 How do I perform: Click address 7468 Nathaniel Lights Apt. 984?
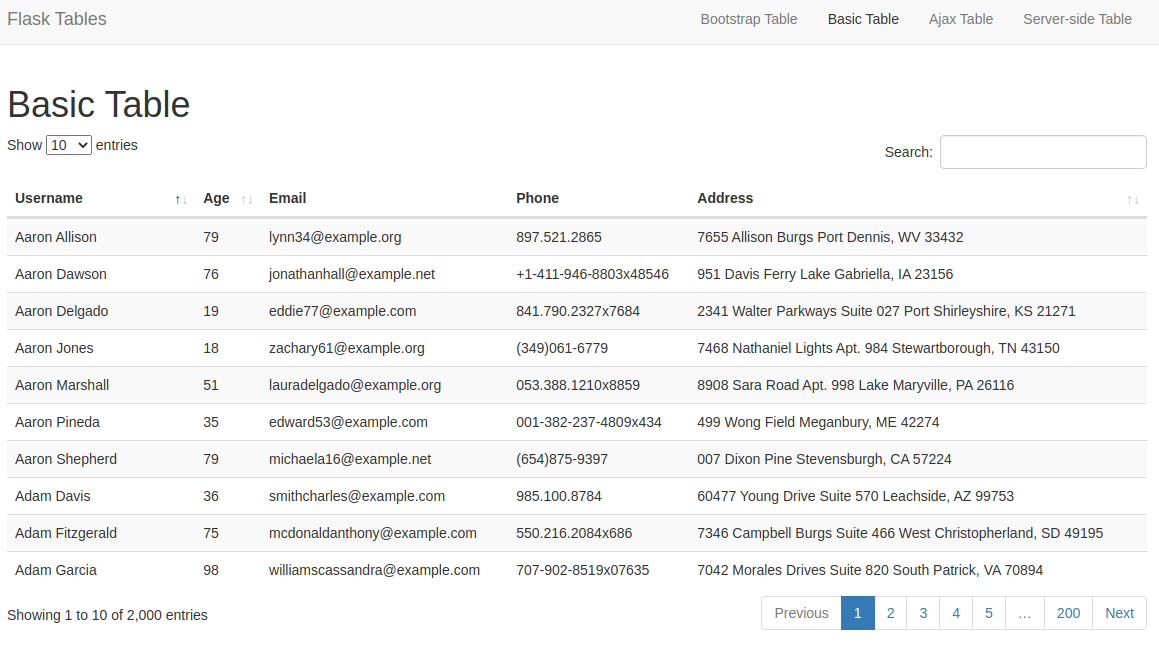(x=792, y=348)
